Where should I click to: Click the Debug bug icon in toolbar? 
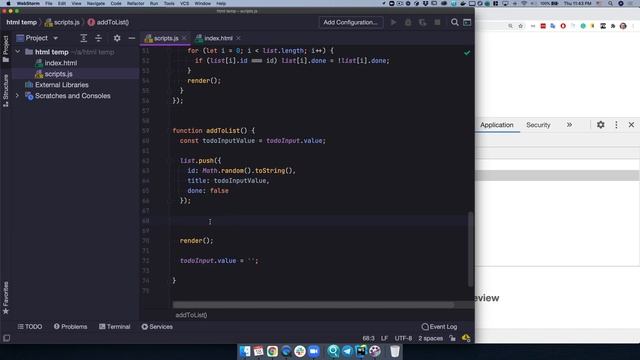[408, 22]
